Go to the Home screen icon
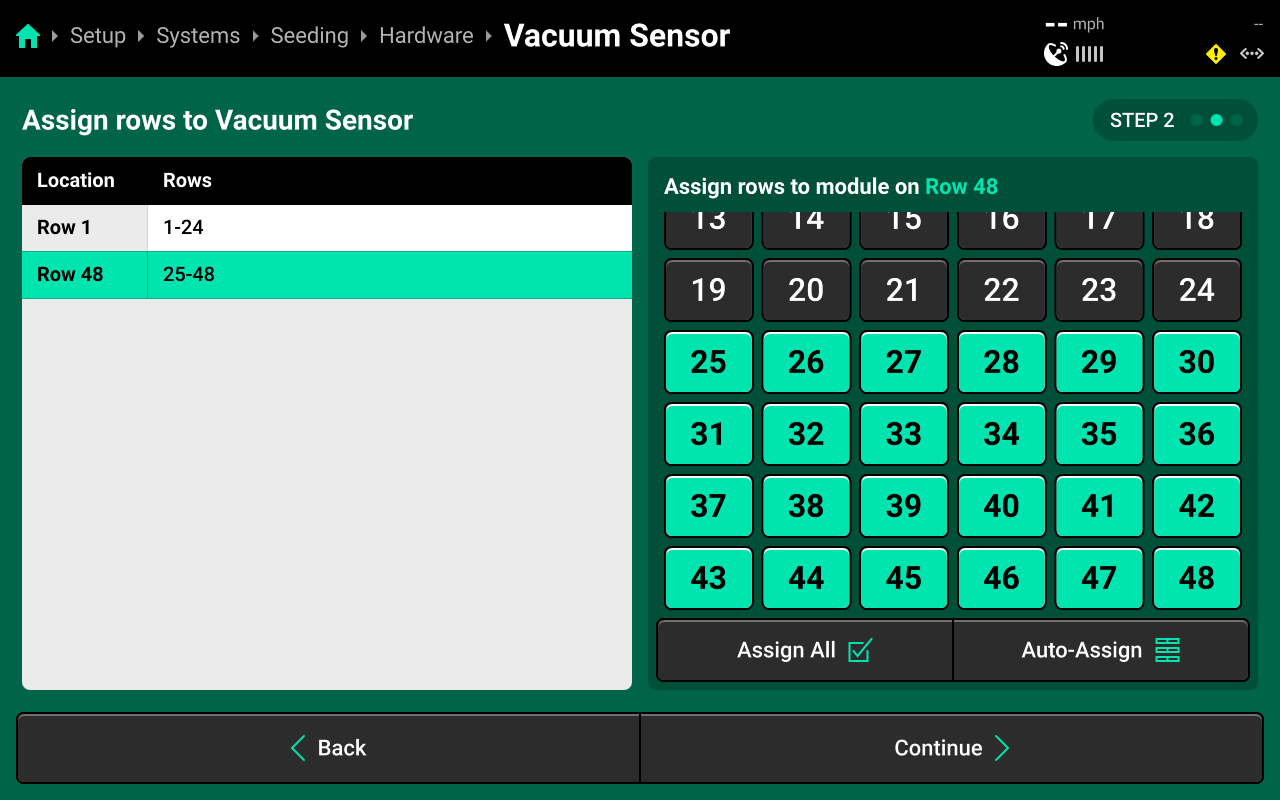Screen dimensions: 1280x800 [28, 37]
